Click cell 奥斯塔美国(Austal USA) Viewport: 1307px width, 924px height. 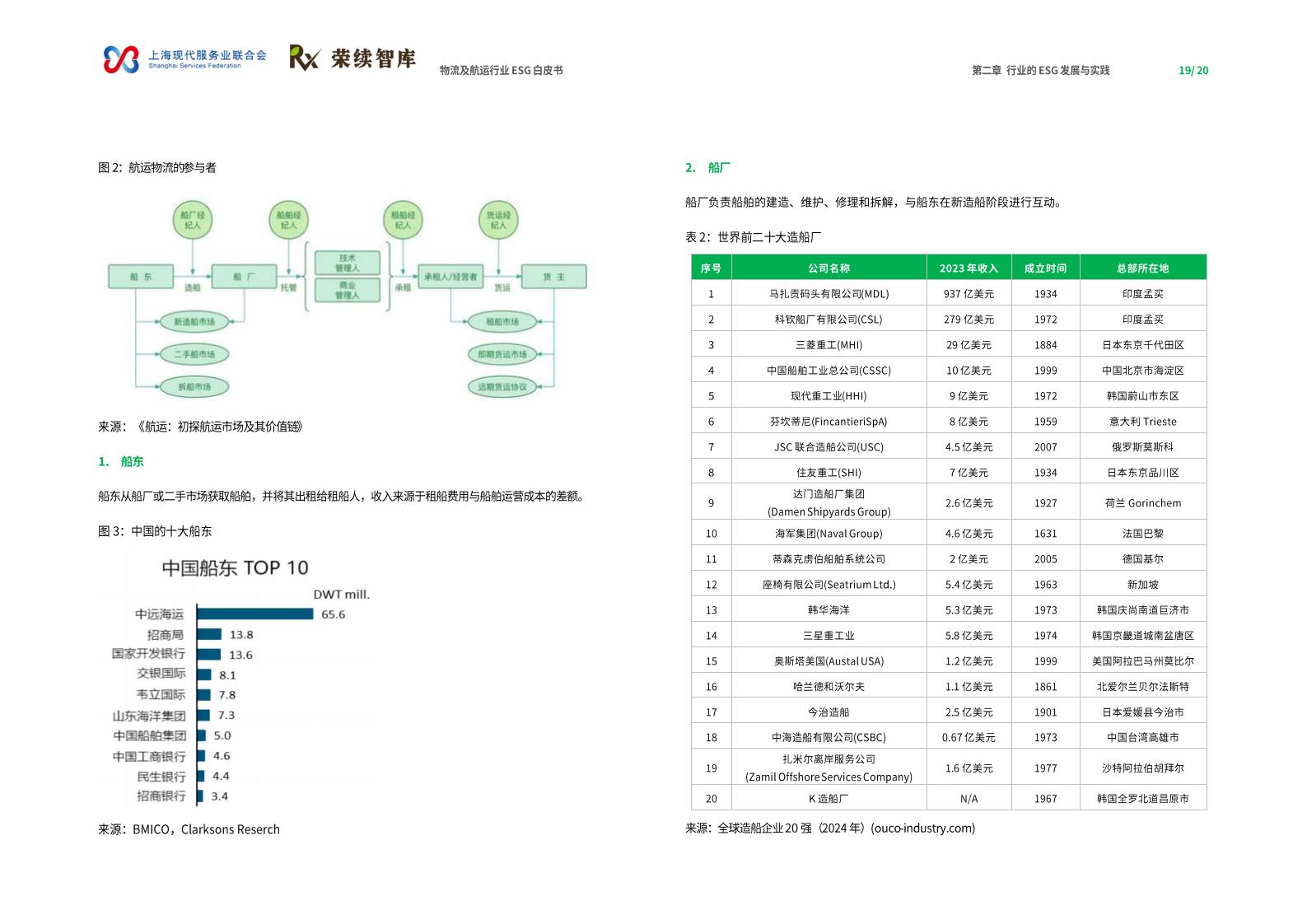pos(829,661)
